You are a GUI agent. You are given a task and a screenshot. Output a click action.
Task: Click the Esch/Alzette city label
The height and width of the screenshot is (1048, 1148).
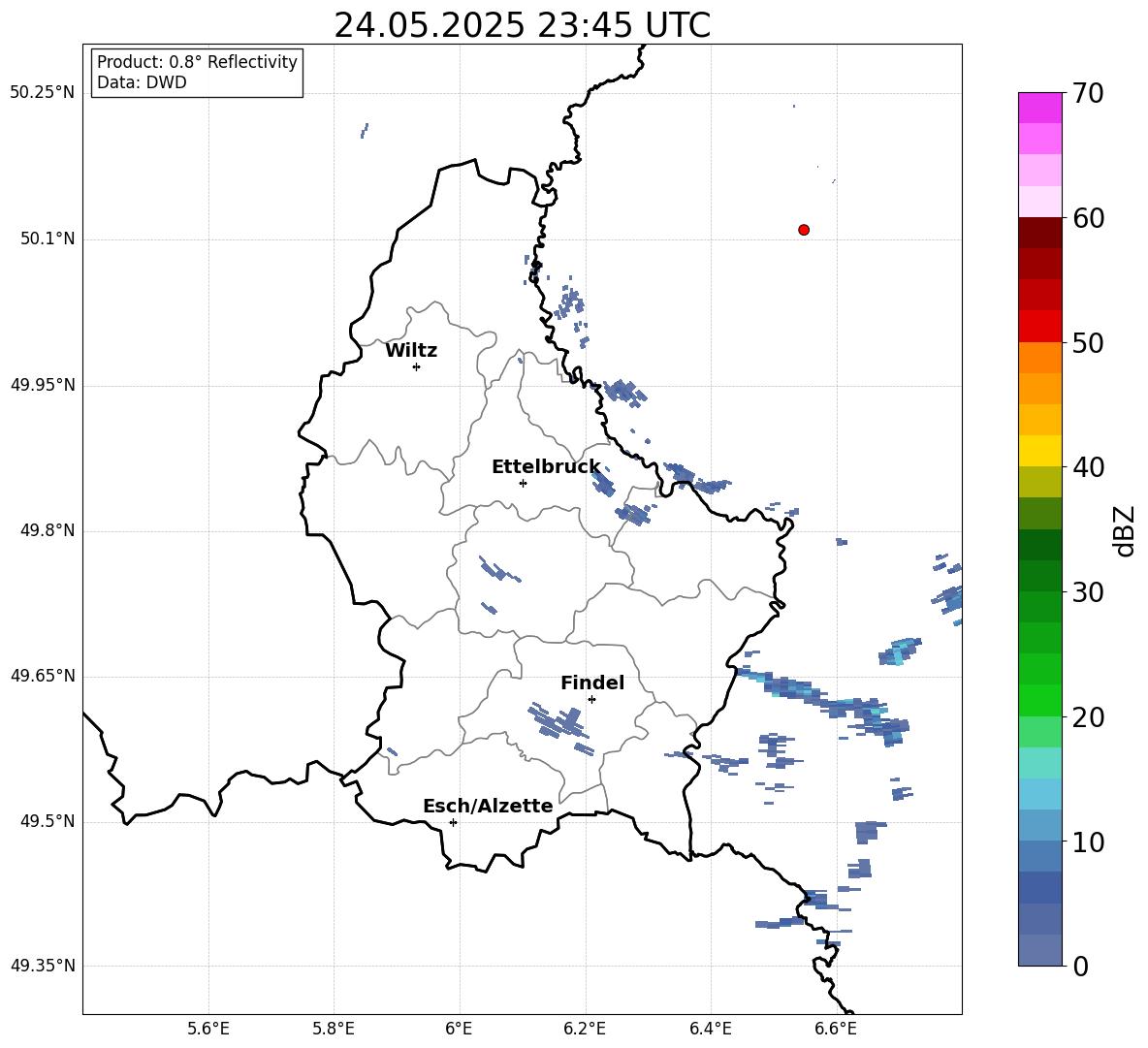pos(488,806)
